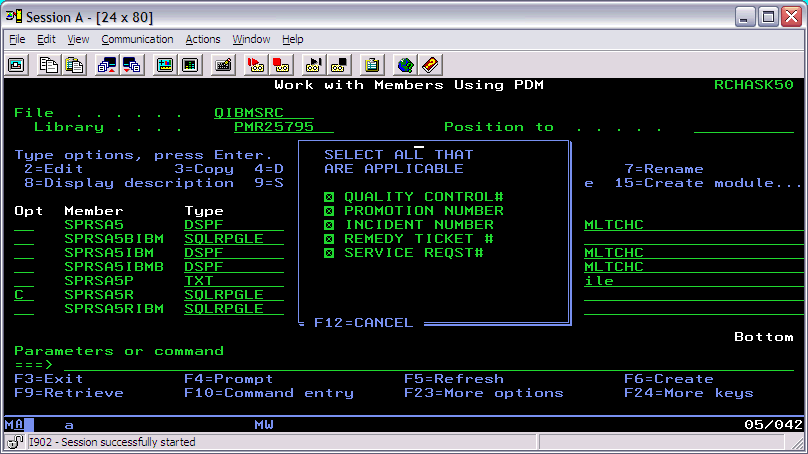Image resolution: width=808 pixels, height=454 pixels.
Task: Click the Send File to Host icon
Action: click(107, 65)
